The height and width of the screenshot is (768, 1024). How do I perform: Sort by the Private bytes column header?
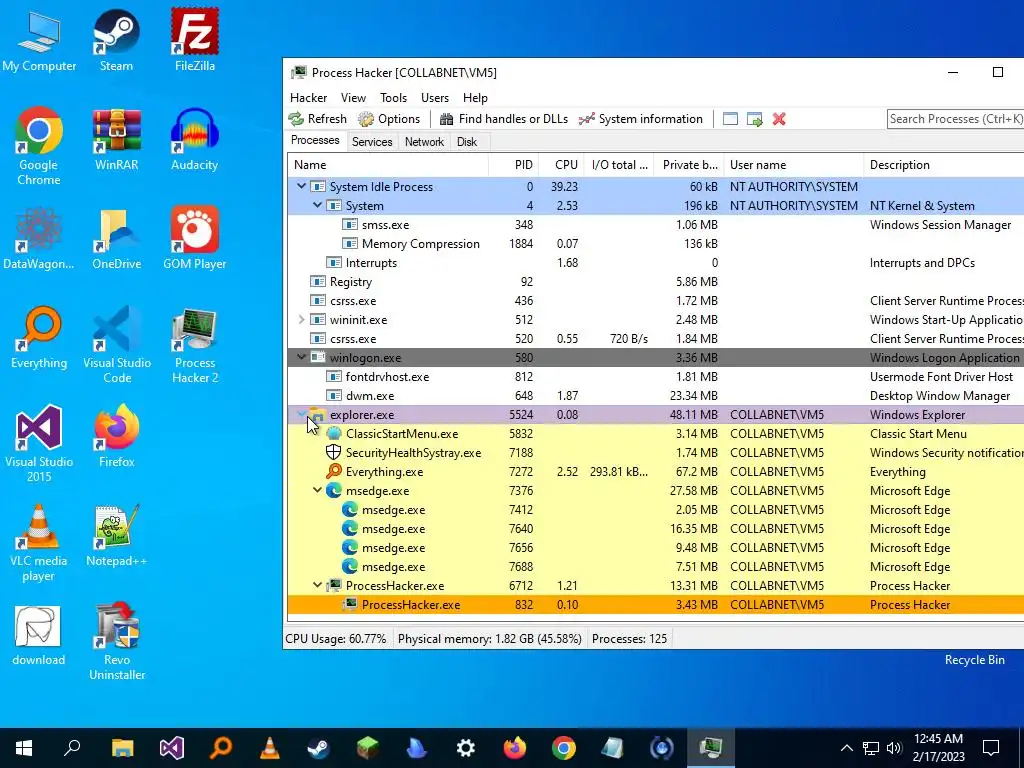click(689, 165)
